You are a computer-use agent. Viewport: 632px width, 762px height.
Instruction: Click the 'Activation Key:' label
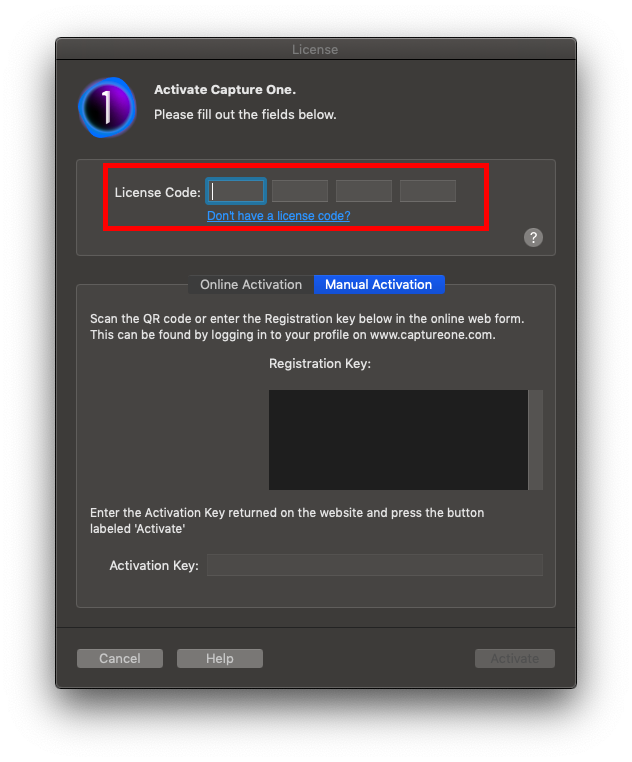[154, 566]
